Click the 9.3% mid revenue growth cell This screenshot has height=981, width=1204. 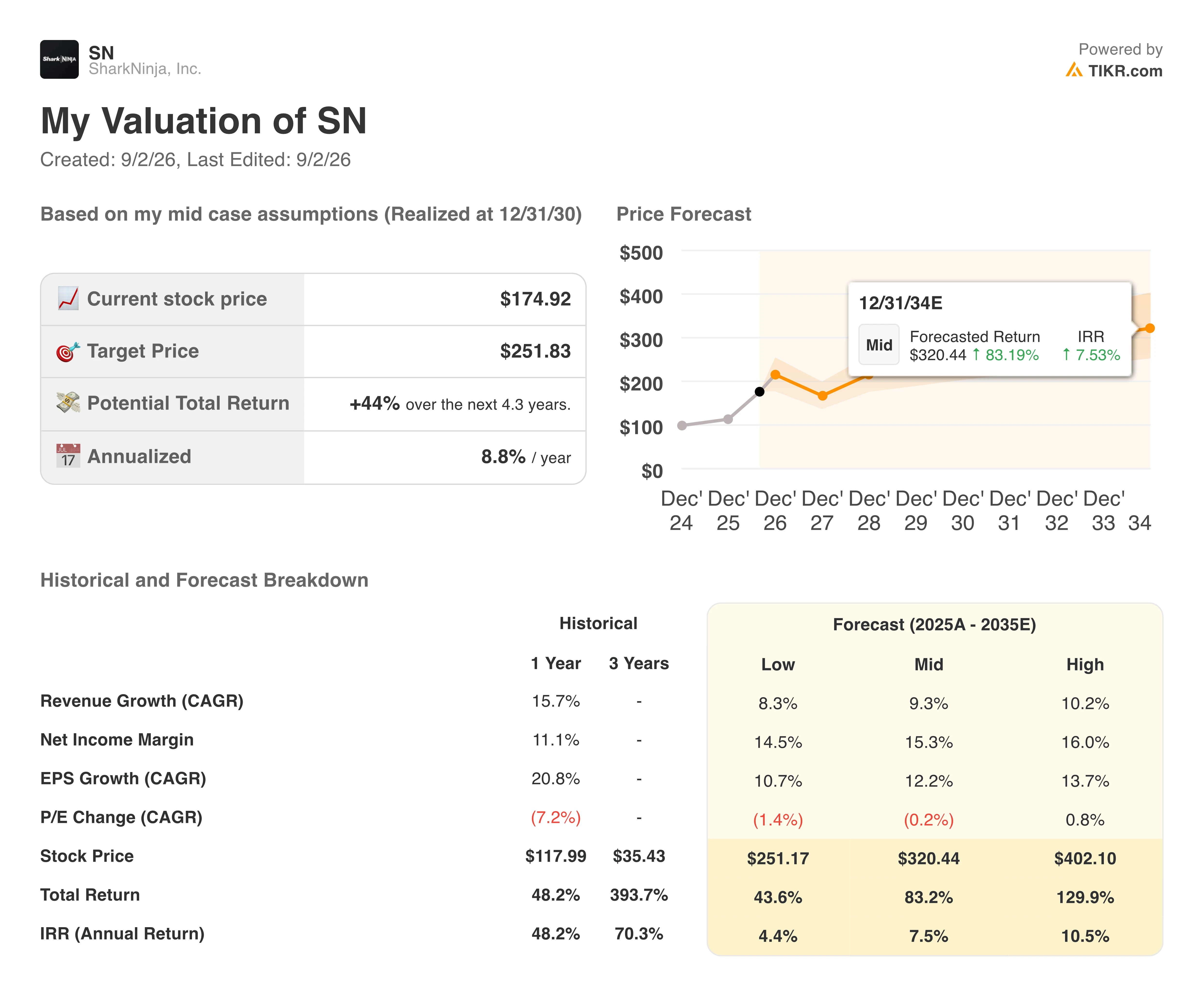coord(929,704)
